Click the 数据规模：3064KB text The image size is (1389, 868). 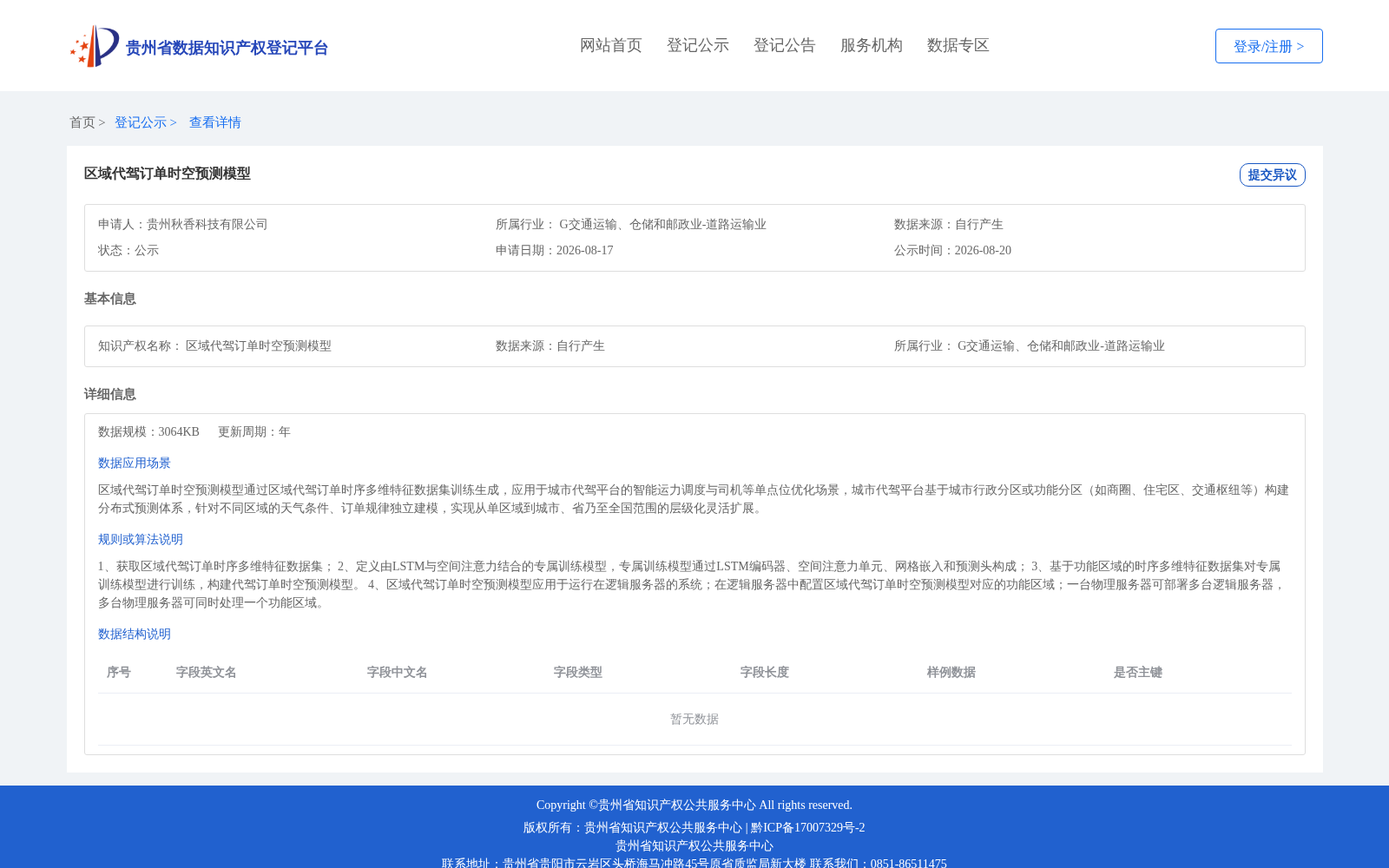coord(148,431)
